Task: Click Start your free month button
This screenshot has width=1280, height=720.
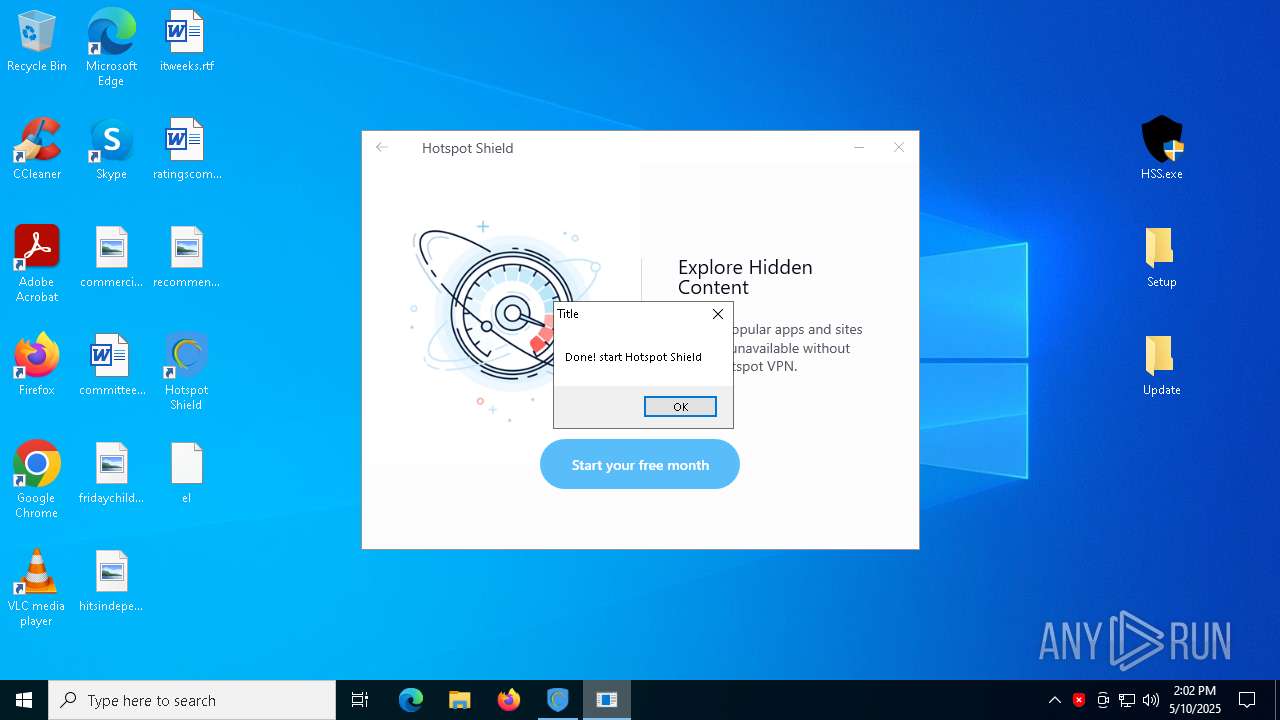Action: pyautogui.click(x=640, y=465)
